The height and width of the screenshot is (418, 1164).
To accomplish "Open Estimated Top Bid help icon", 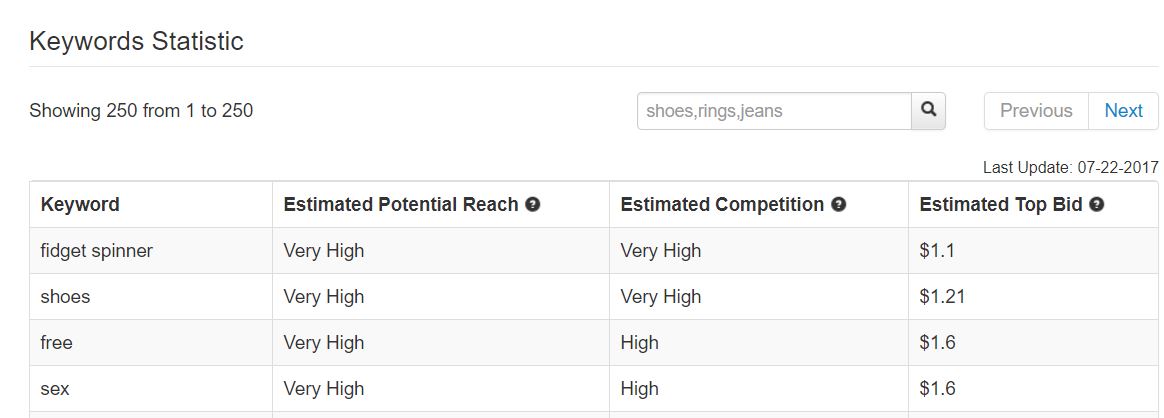I will [1096, 205].
